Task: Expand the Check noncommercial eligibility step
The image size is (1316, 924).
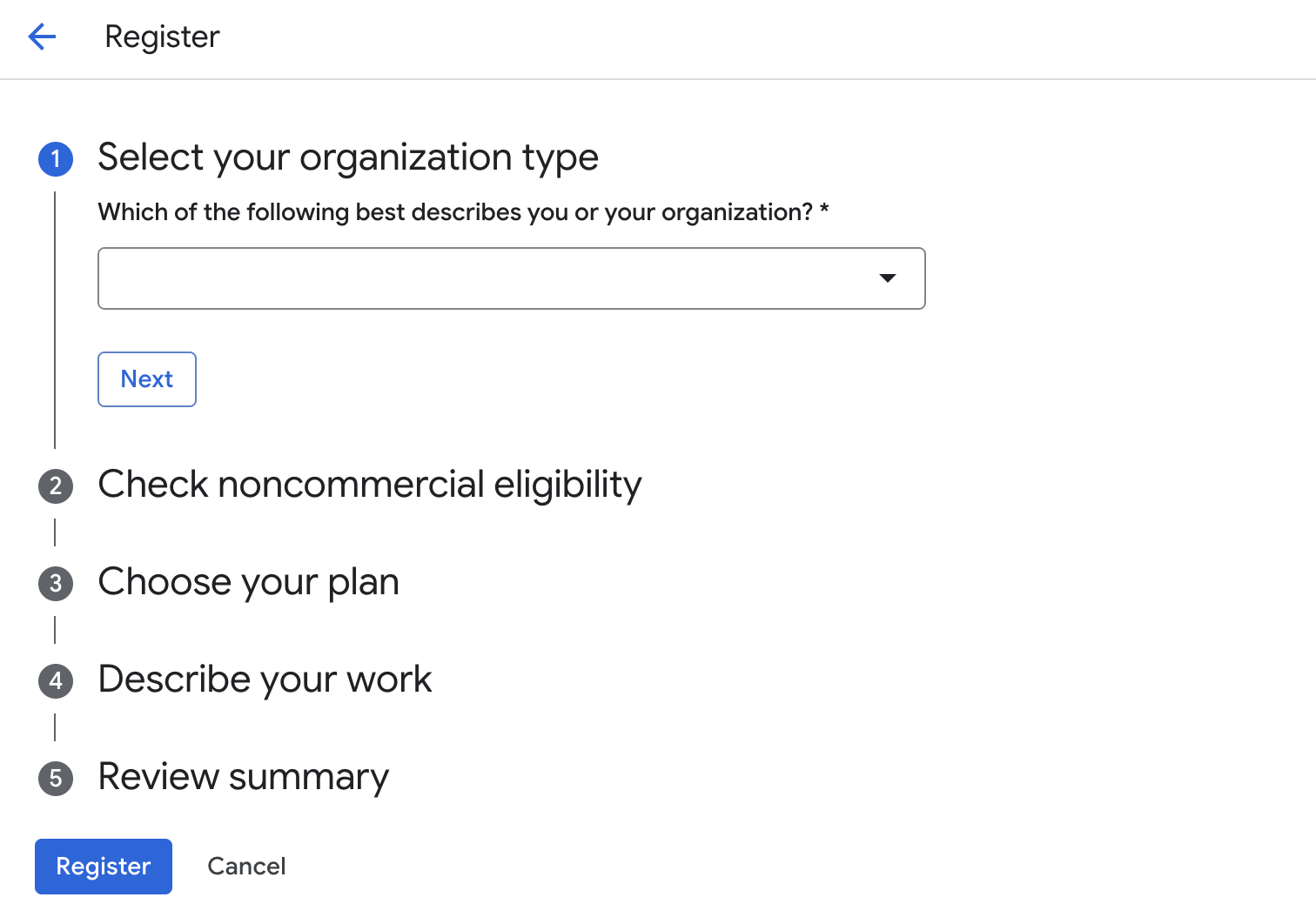Action: pos(370,485)
